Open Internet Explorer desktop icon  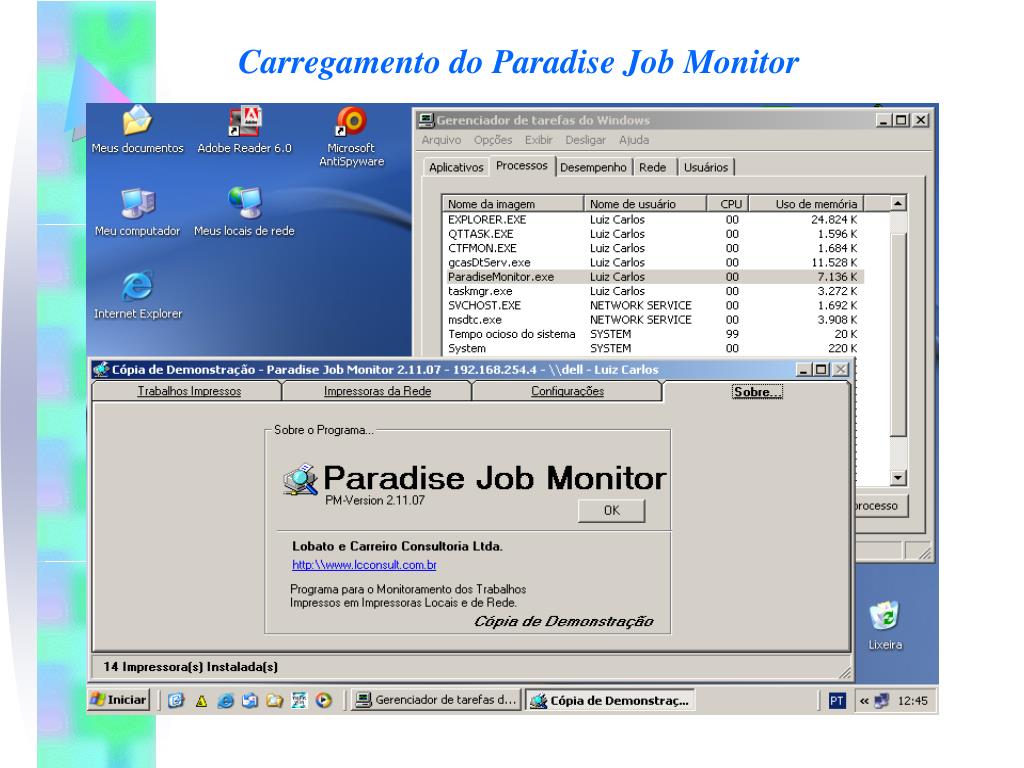[x=138, y=295]
